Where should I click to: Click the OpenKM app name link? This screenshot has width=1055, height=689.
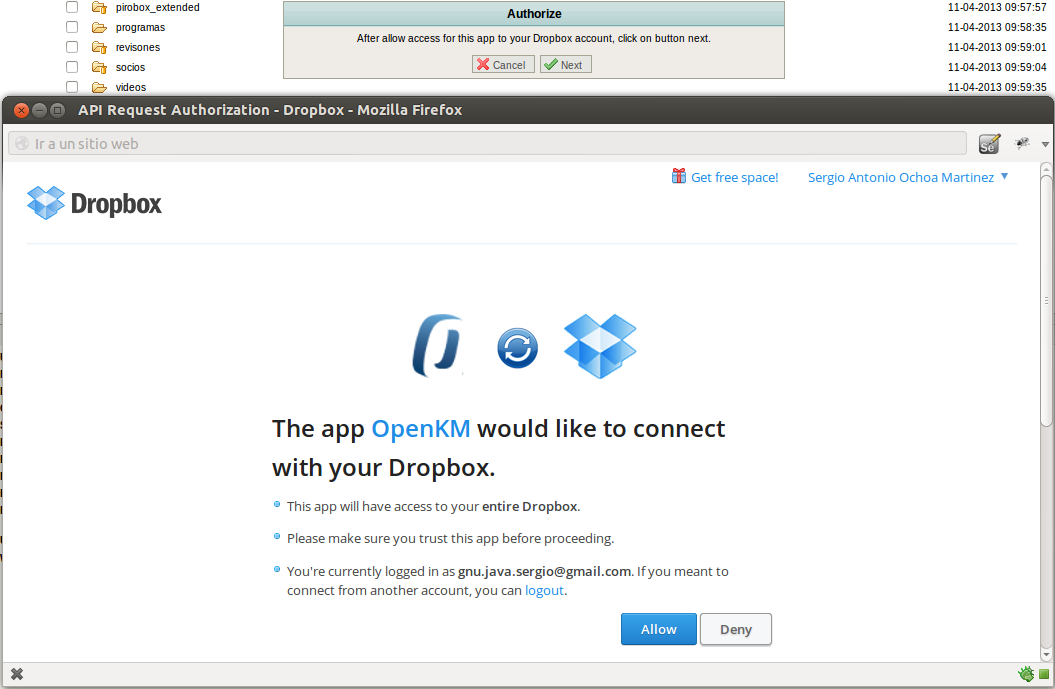point(421,429)
